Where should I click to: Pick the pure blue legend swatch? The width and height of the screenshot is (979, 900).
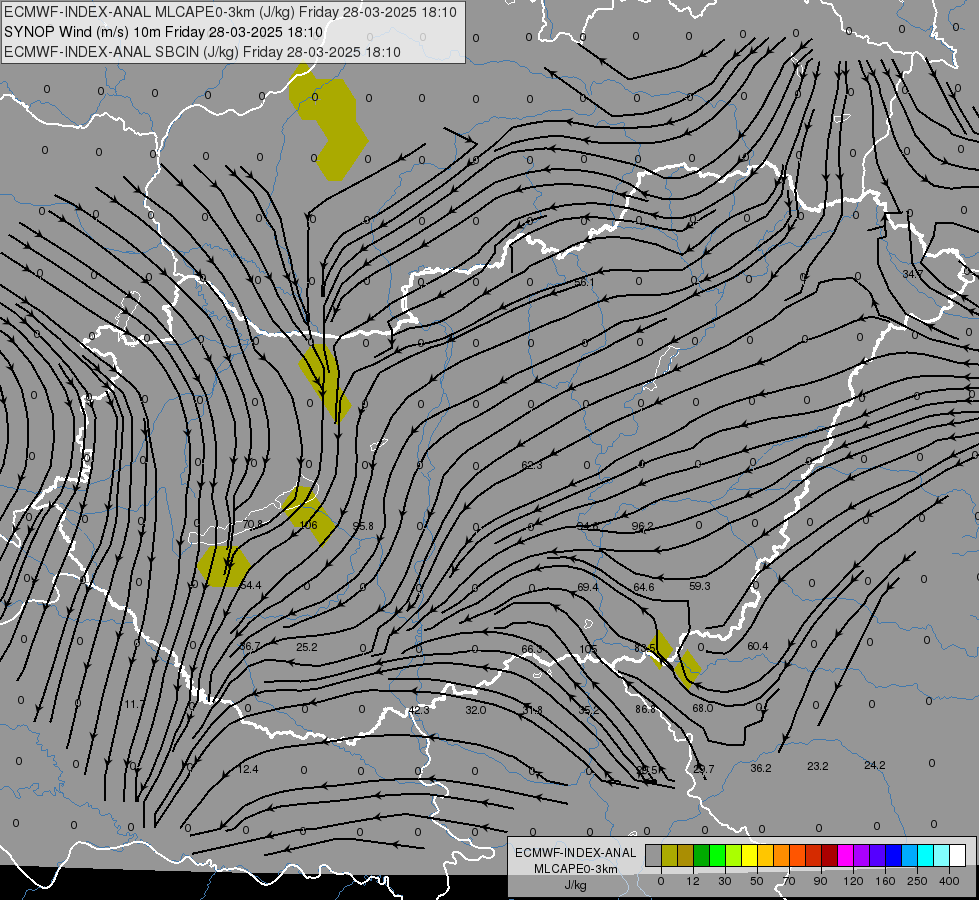tap(893, 855)
